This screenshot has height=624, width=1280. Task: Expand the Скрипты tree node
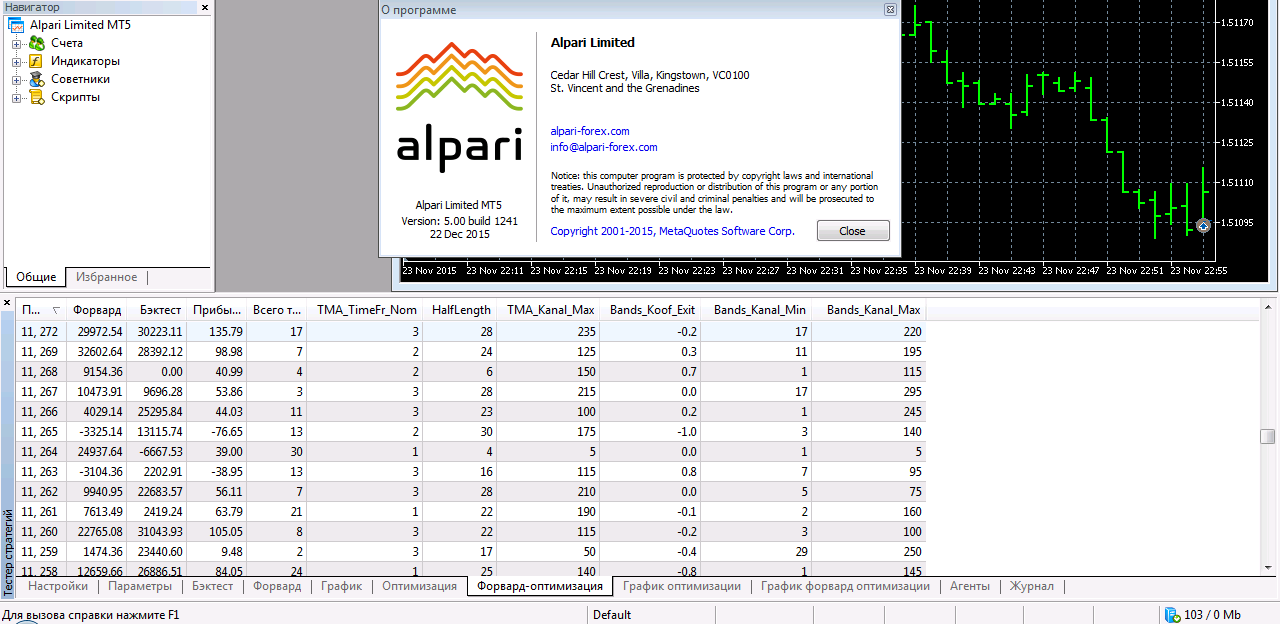[16, 97]
